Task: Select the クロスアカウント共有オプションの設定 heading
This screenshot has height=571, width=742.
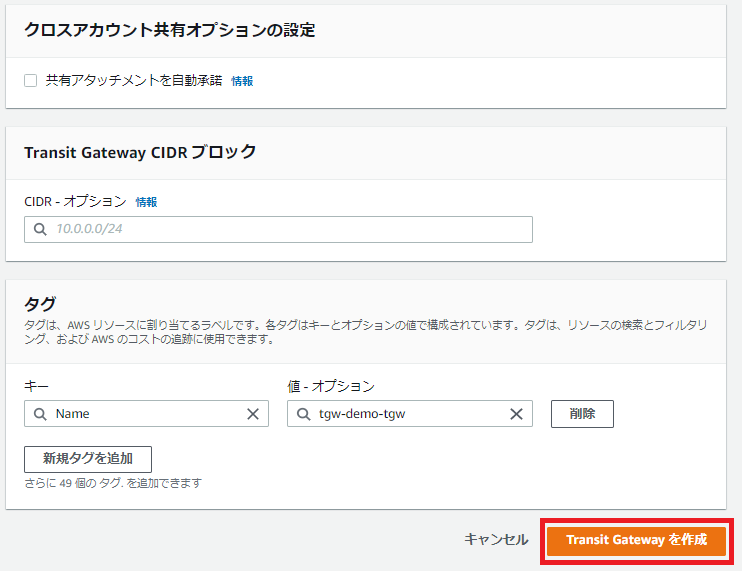Action: (169, 30)
